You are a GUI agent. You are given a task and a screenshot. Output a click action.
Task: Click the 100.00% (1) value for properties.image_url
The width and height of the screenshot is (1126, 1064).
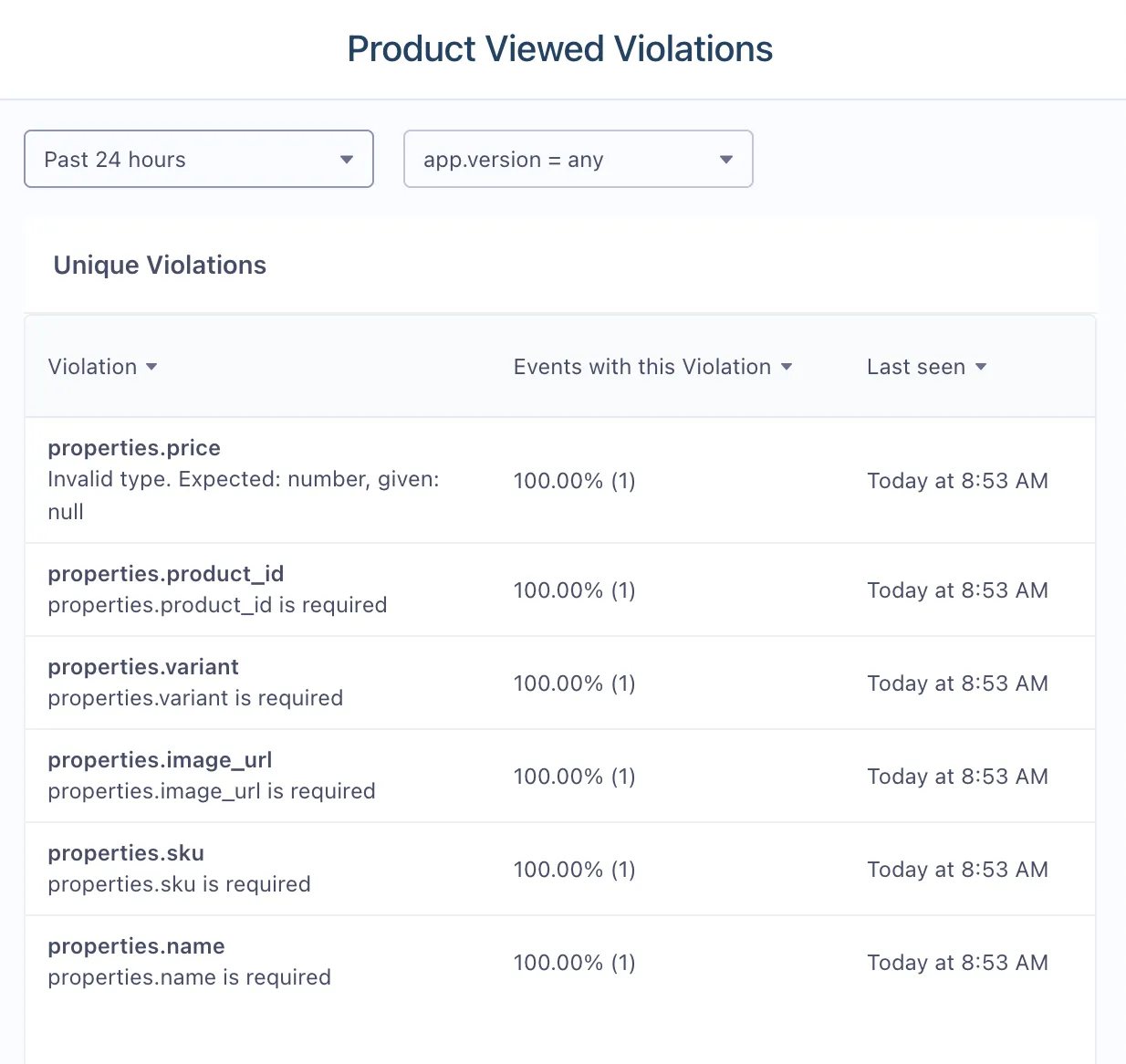click(575, 777)
